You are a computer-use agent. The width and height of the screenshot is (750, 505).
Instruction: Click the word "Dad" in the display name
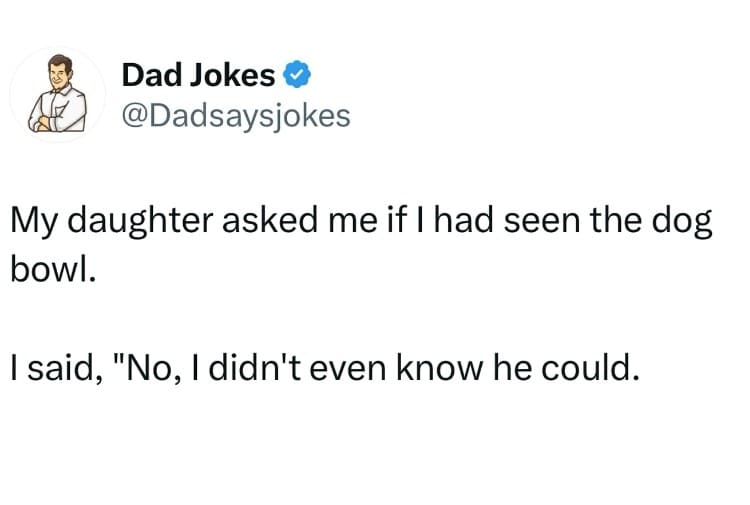pos(153,75)
